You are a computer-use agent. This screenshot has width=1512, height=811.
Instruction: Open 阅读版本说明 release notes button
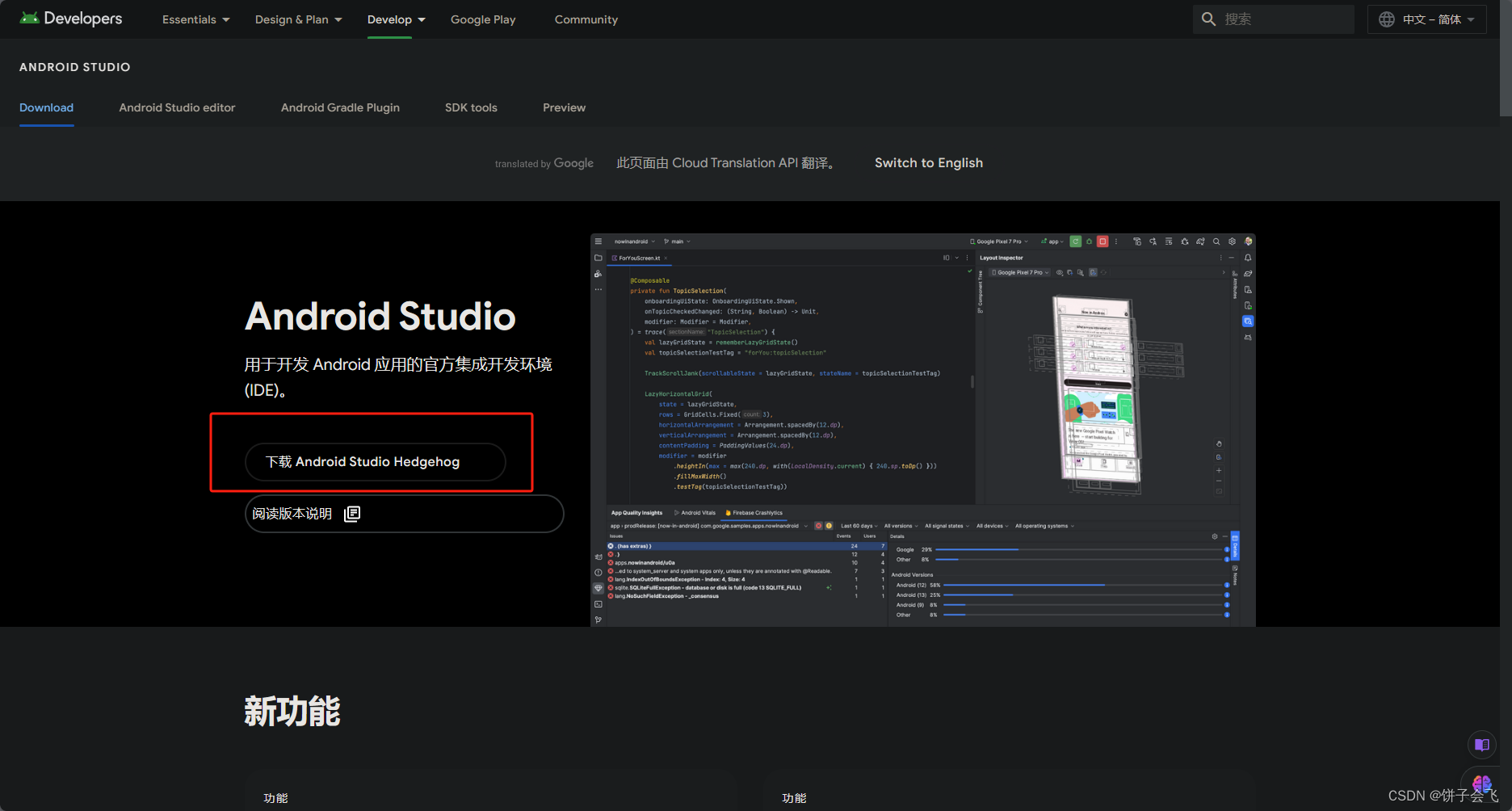click(x=404, y=514)
